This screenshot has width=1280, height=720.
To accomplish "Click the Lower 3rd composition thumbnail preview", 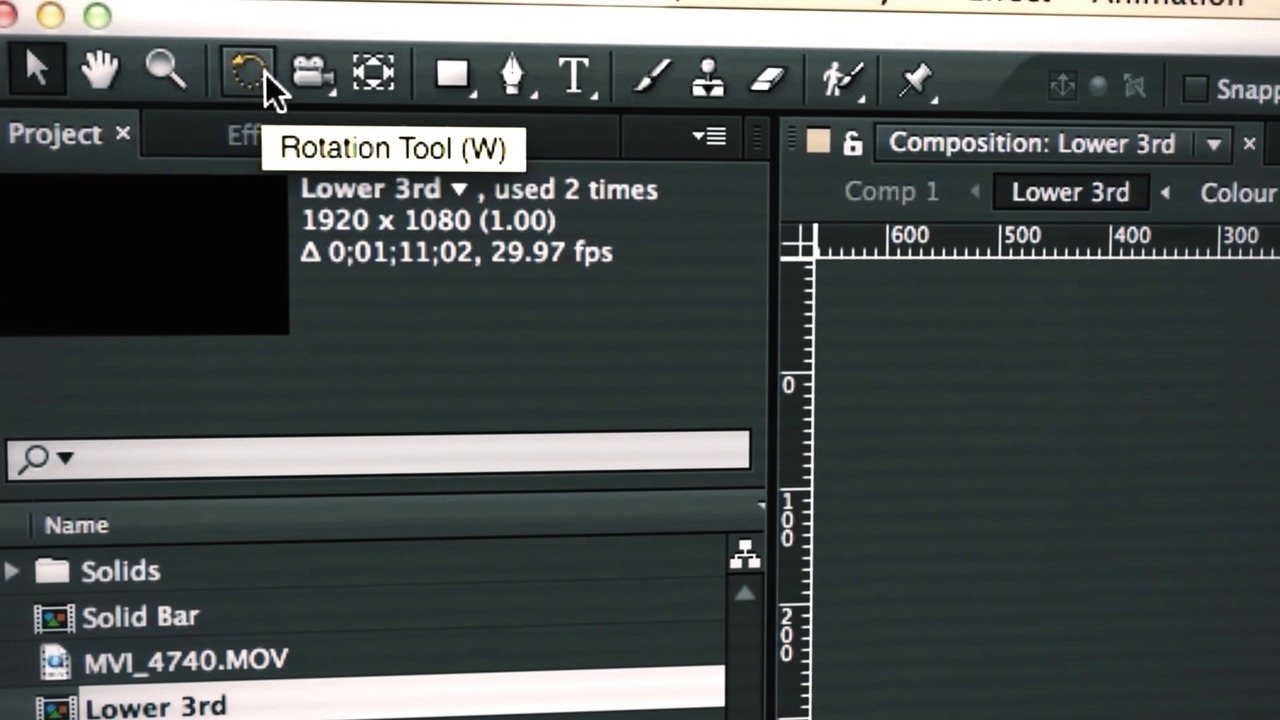I will (x=144, y=254).
